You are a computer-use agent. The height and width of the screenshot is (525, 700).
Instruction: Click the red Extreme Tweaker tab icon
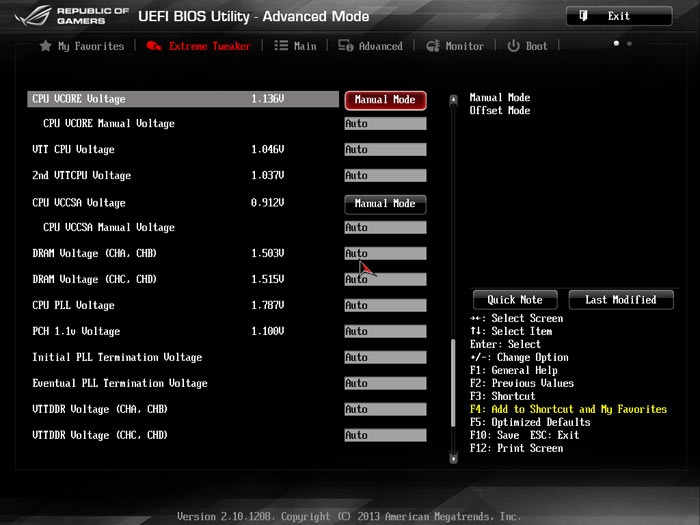pyautogui.click(x=154, y=46)
